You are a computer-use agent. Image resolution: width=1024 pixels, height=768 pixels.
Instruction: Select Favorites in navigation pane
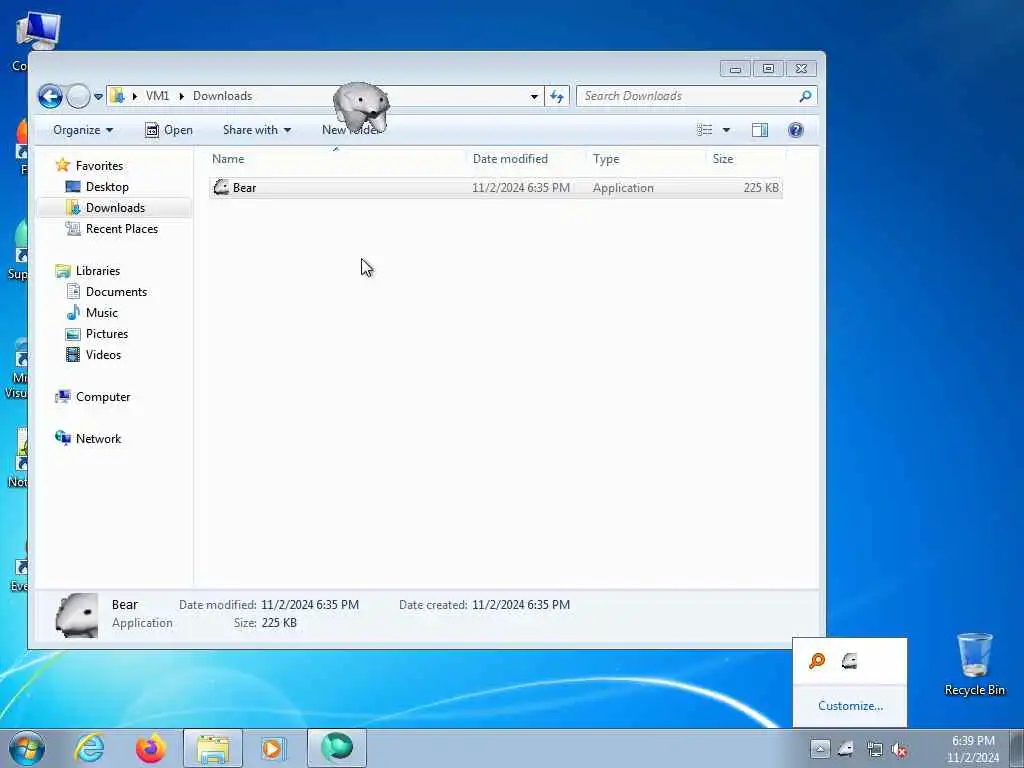click(x=99, y=166)
